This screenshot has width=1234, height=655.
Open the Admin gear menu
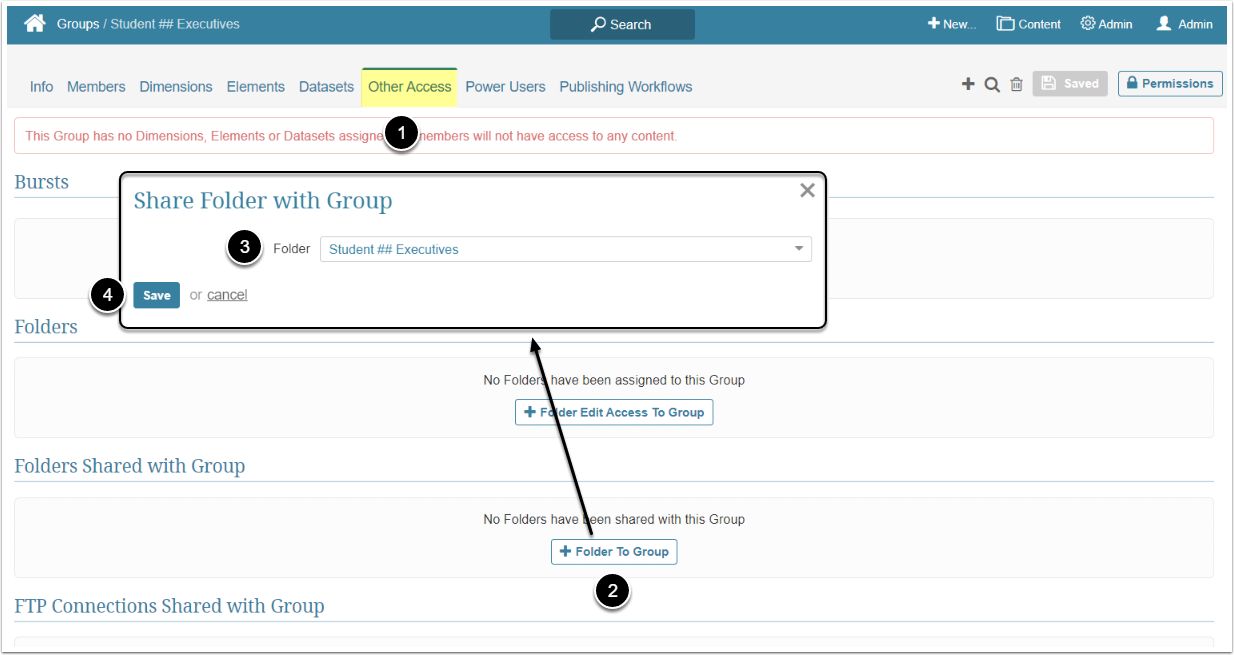click(1106, 24)
